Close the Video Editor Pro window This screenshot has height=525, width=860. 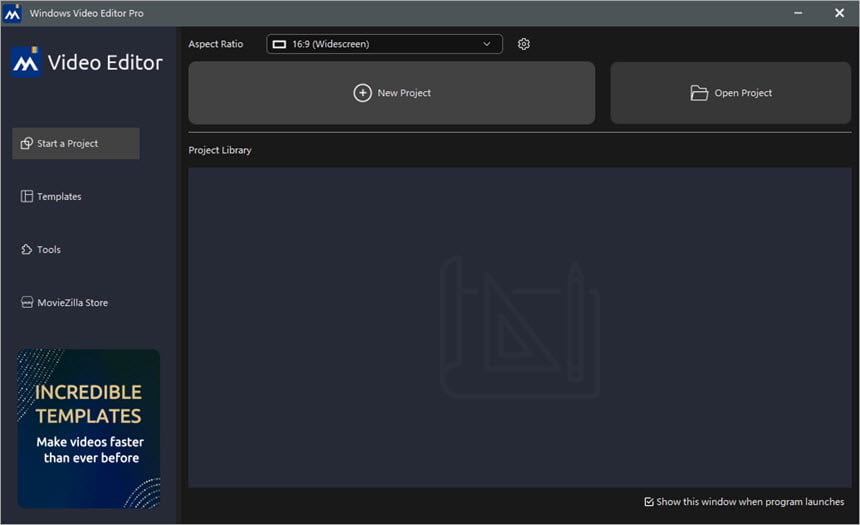click(x=839, y=13)
